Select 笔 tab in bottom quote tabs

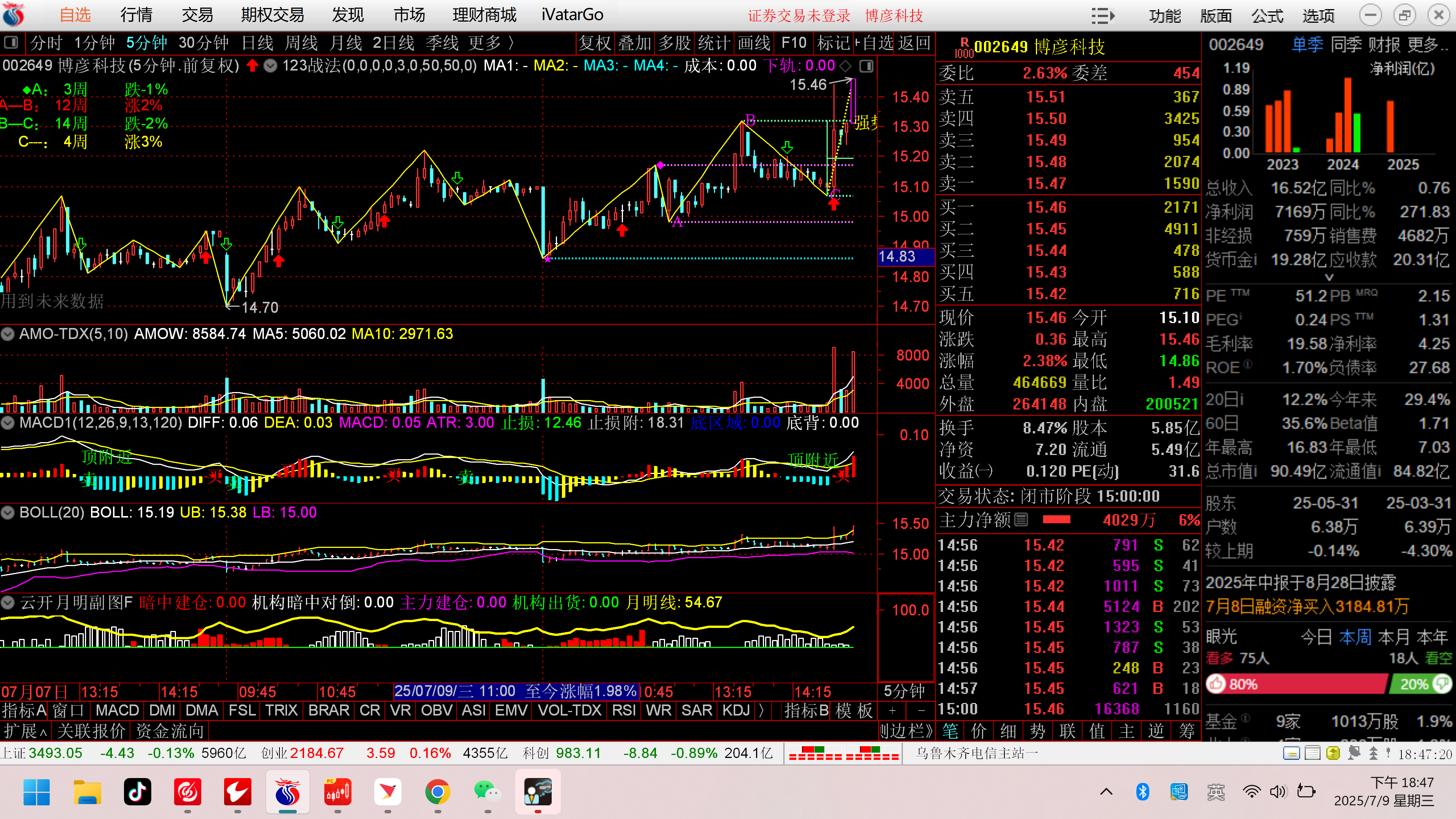coord(950,731)
